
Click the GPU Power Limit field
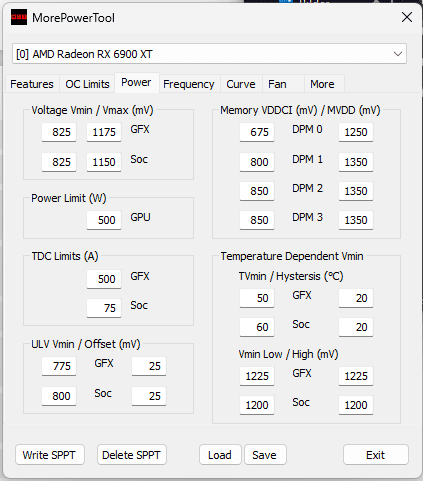(x=104, y=220)
